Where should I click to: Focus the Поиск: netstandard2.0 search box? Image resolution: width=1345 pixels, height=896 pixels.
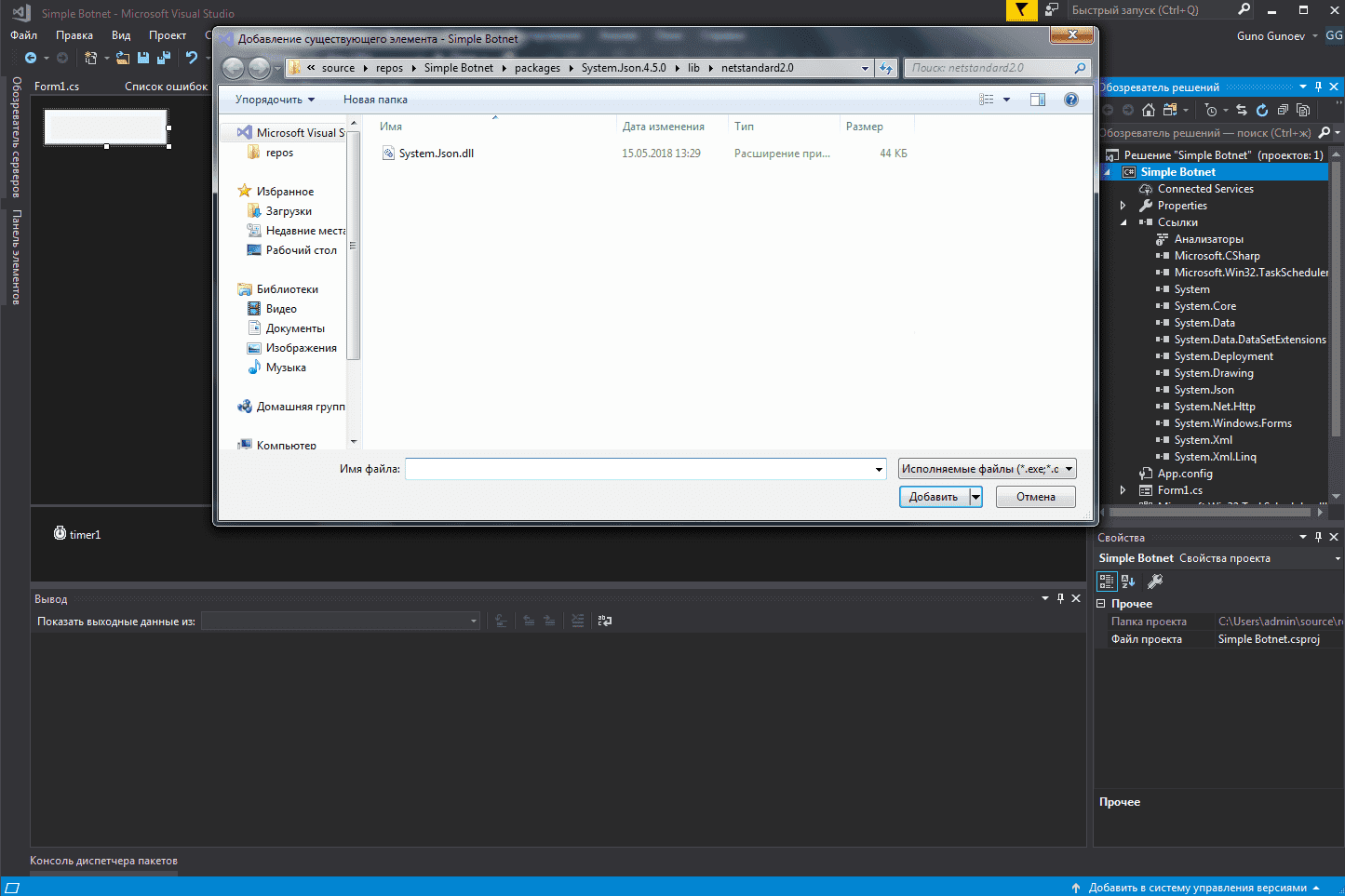[996, 68]
